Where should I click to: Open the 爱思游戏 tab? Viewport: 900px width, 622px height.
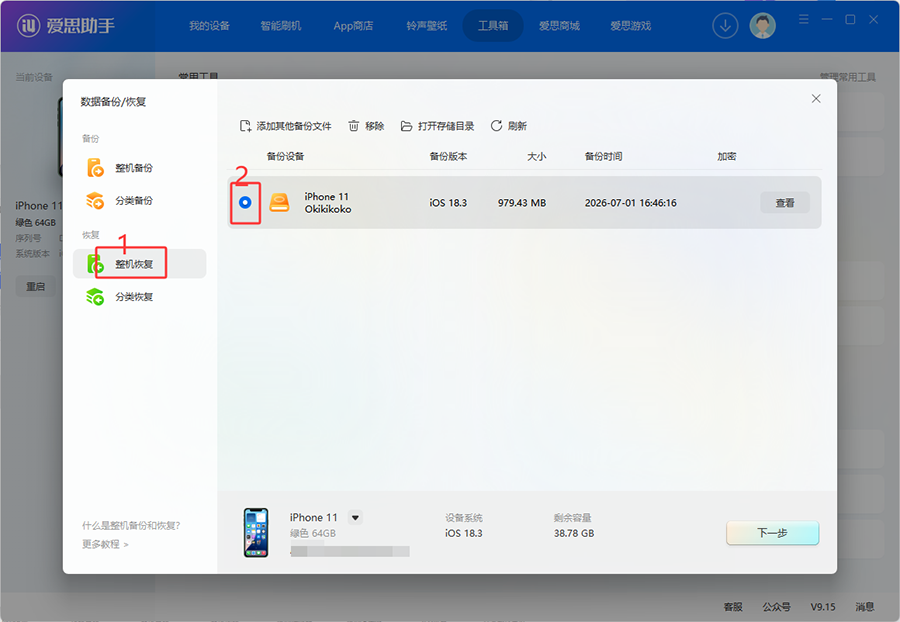[x=630, y=26]
